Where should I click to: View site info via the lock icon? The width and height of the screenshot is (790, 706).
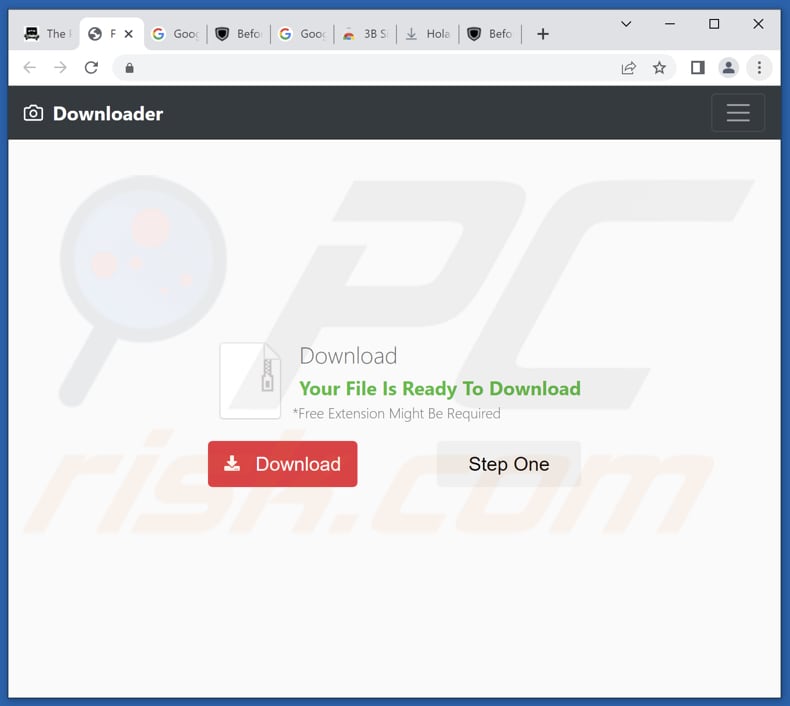pyautogui.click(x=128, y=68)
